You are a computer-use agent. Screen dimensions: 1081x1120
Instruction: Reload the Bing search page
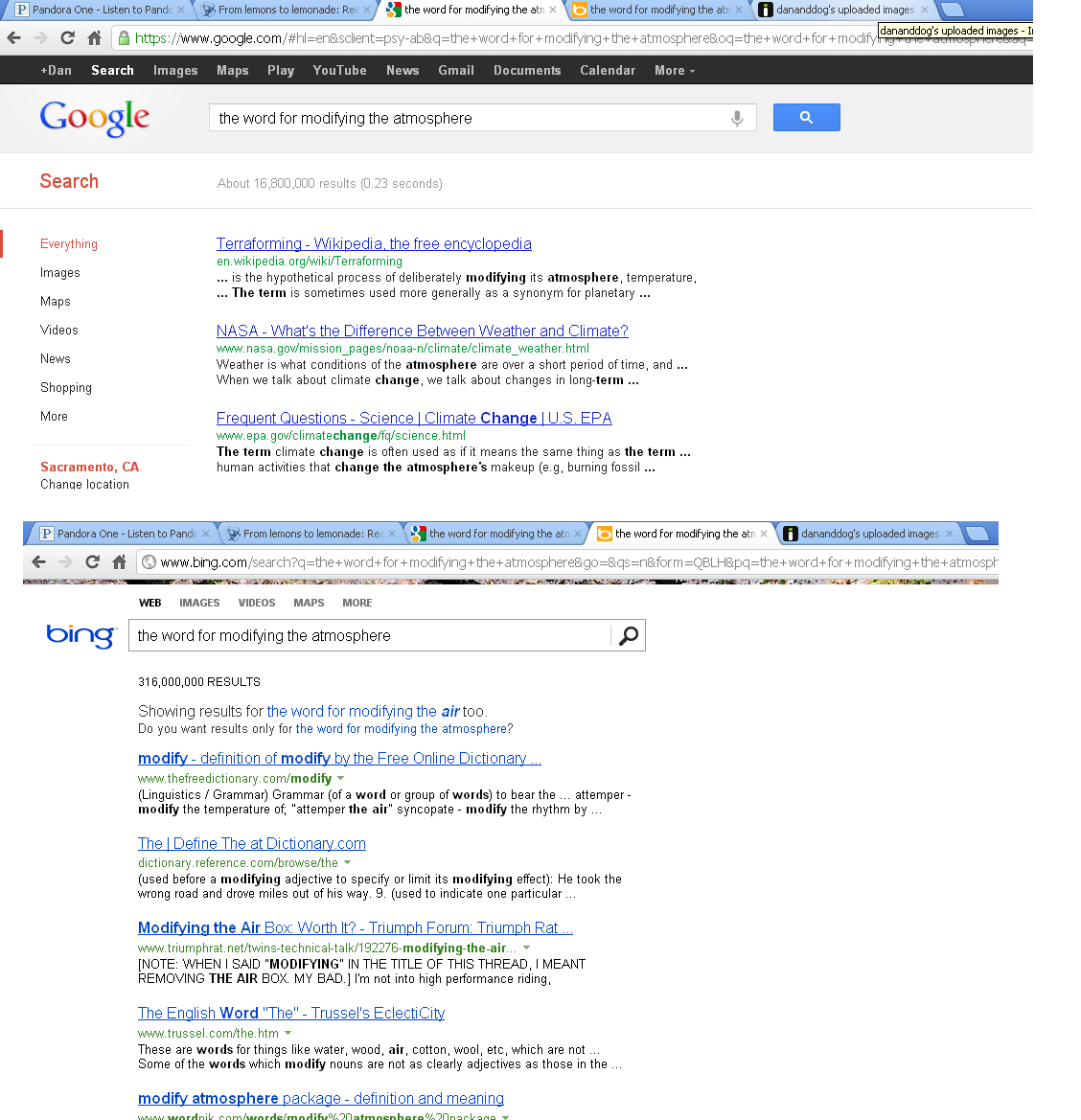click(x=92, y=562)
